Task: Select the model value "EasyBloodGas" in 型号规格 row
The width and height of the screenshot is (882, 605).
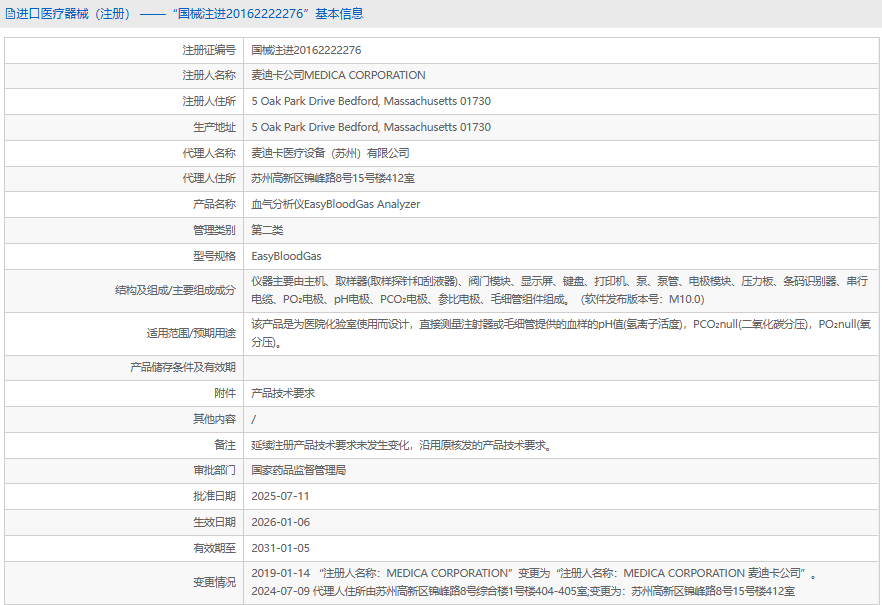Action: pos(286,256)
